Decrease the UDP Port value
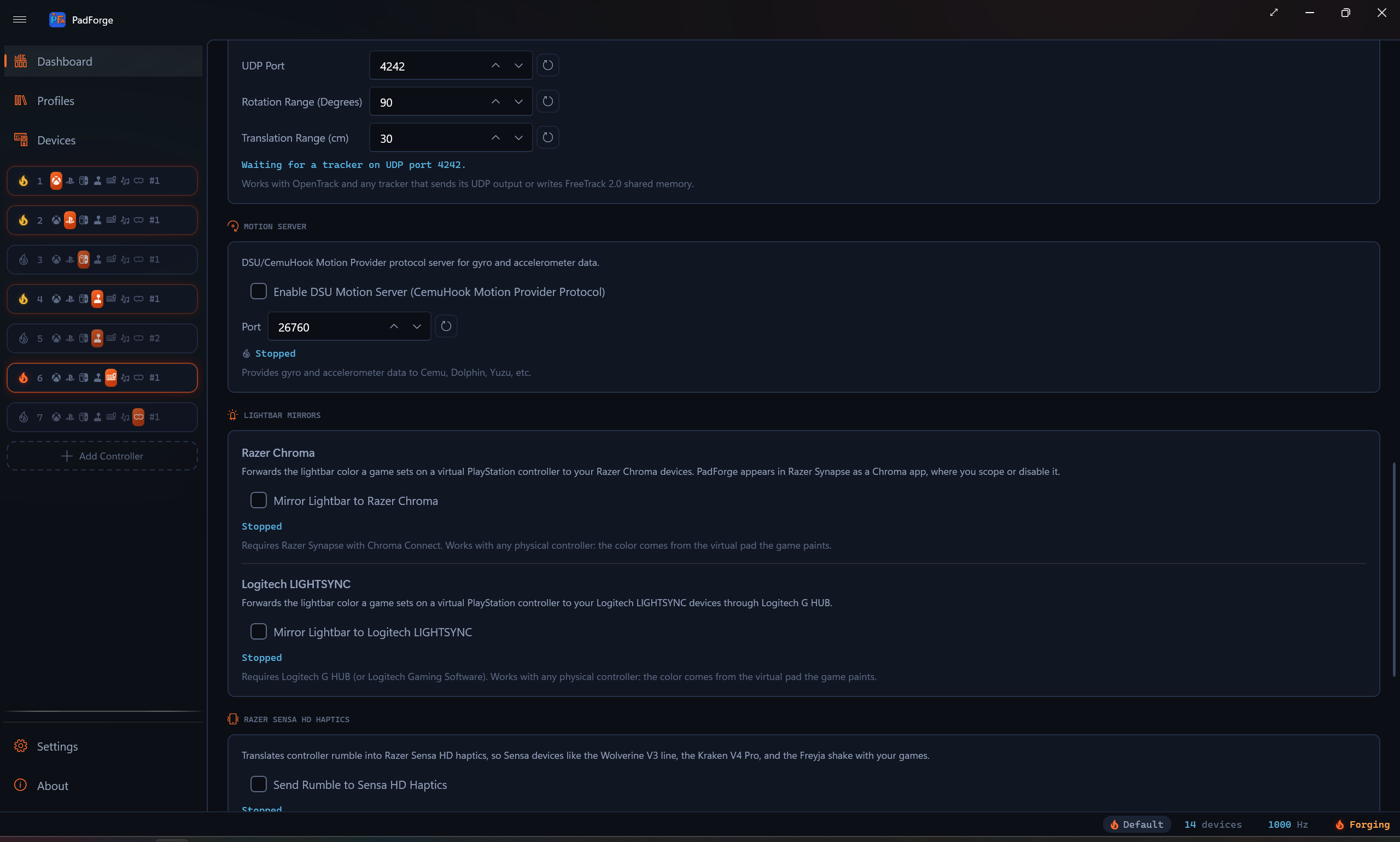 click(x=518, y=66)
